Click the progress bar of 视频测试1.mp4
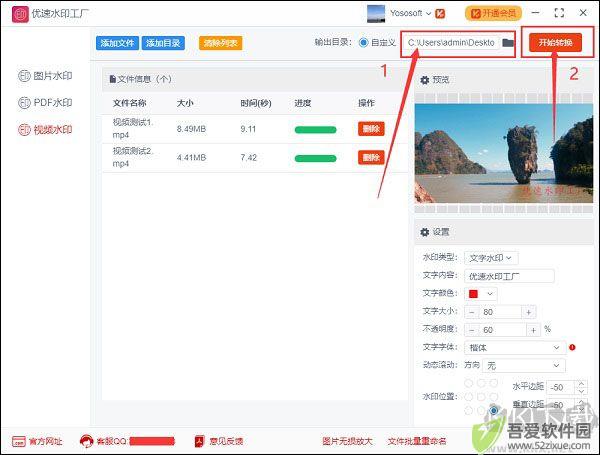This screenshot has width=600, height=455. pyautogui.click(x=315, y=130)
